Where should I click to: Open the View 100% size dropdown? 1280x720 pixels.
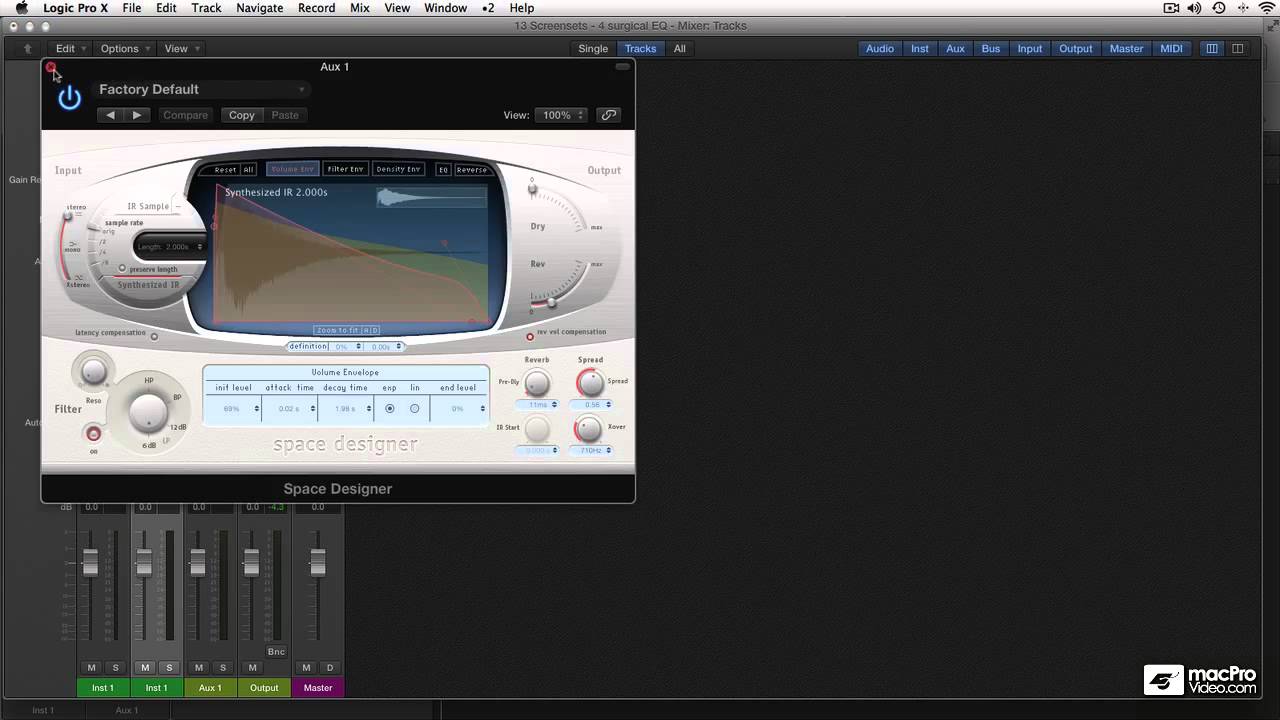coord(559,115)
